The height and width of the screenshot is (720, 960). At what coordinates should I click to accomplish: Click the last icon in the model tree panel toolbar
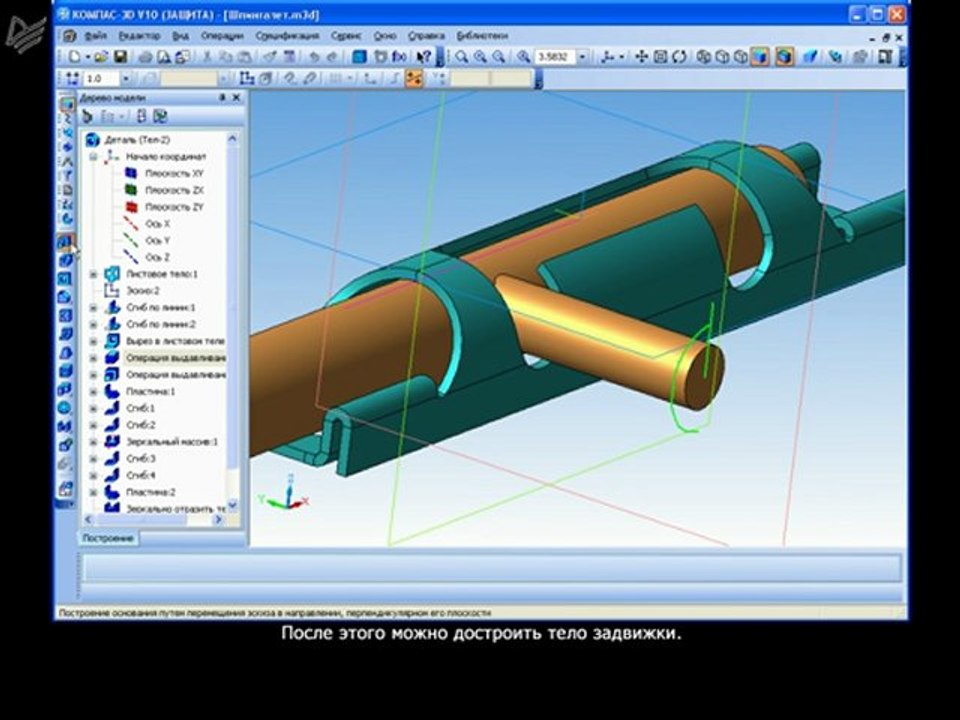tap(160, 116)
